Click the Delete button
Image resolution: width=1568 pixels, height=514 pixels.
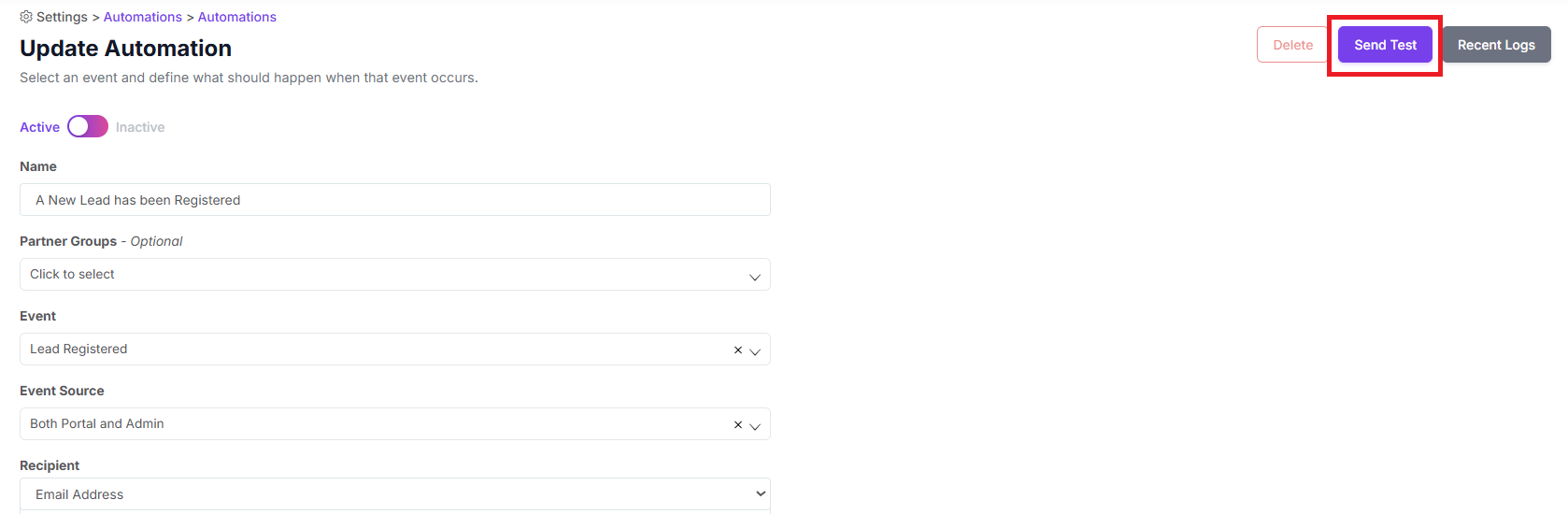pyautogui.click(x=1293, y=45)
